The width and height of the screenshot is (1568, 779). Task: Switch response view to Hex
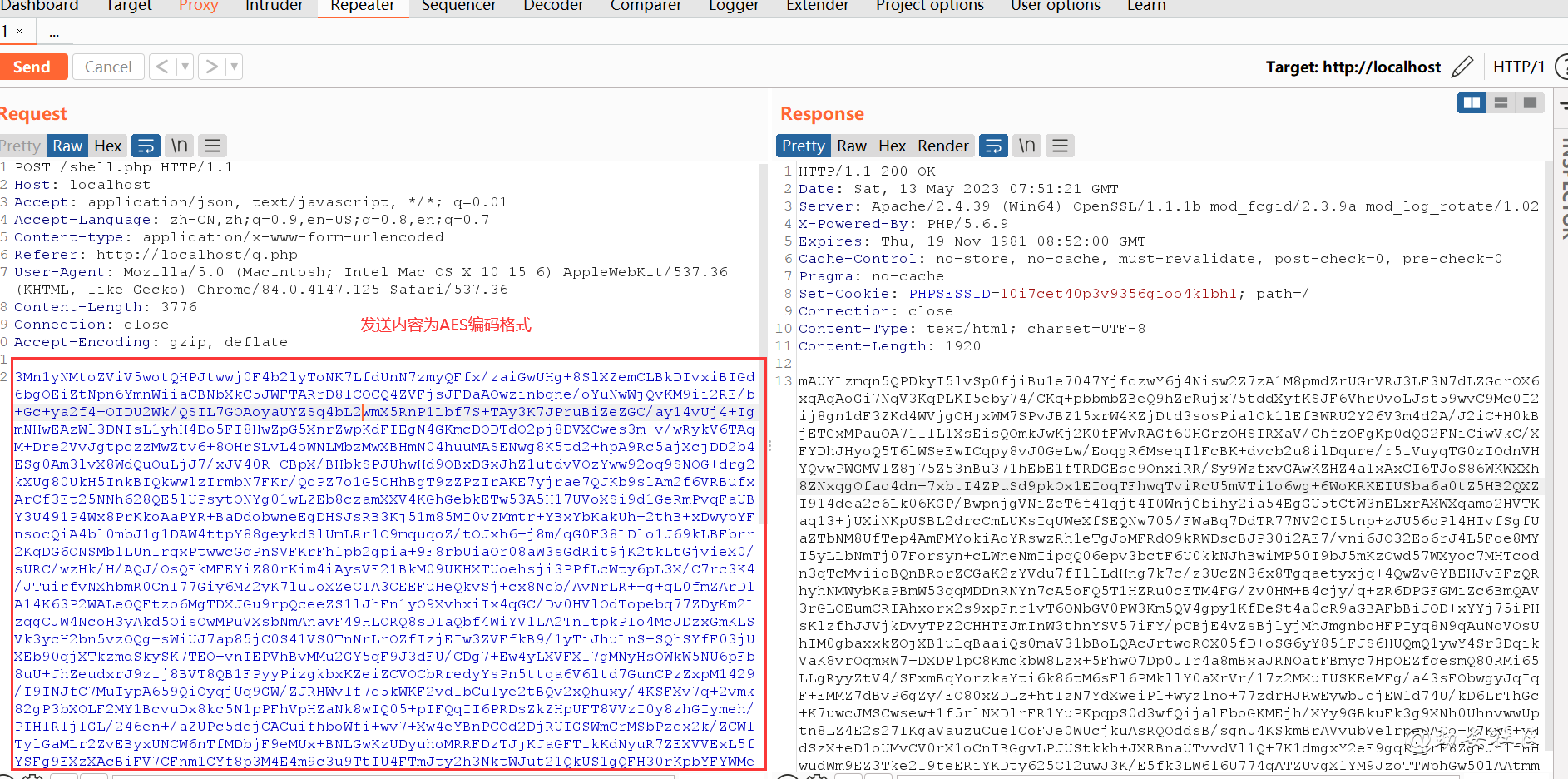coord(892,146)
